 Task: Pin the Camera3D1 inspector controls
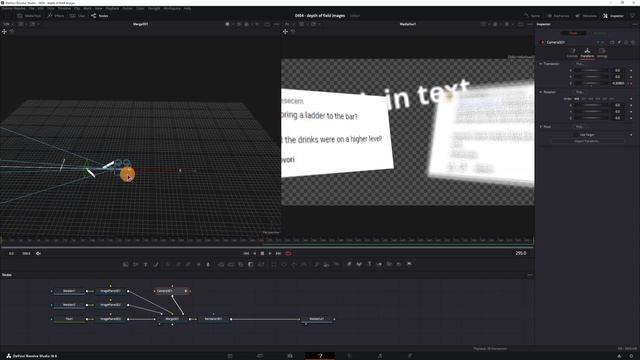point(619,42)
